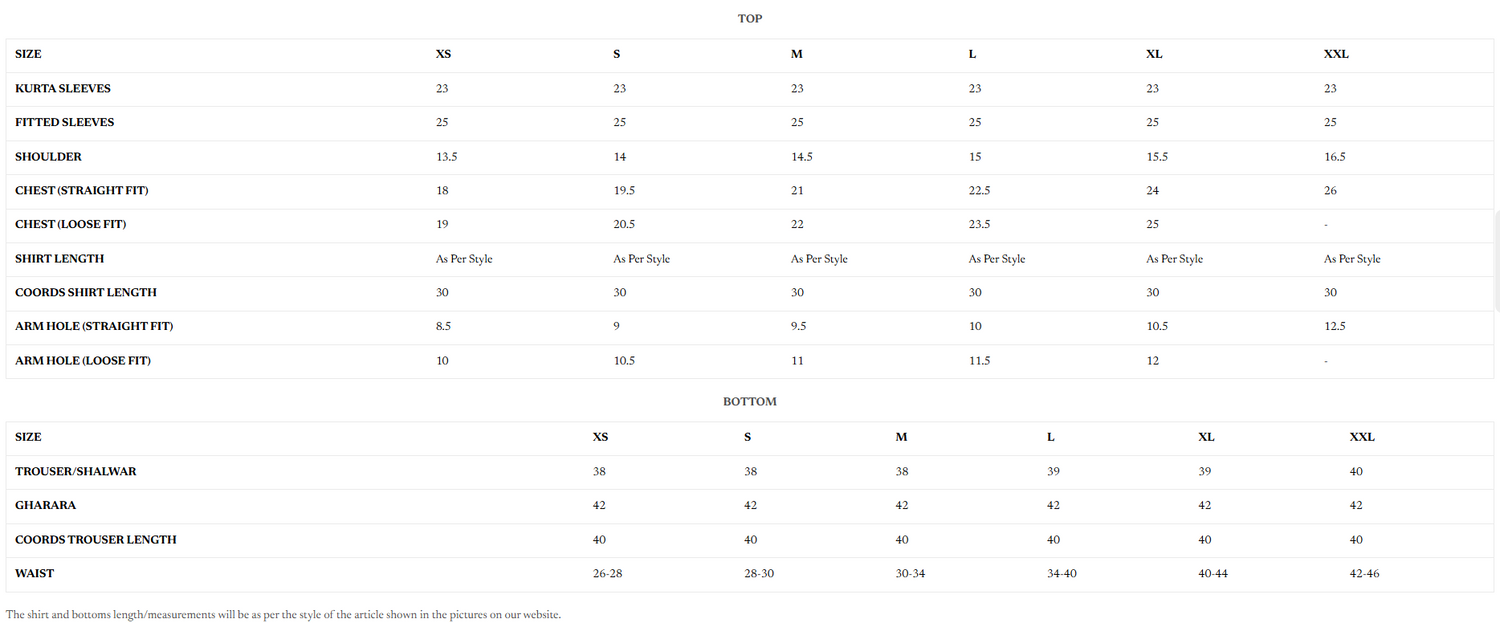The width and height of the screenshot is (1500, 623).
Task: Click the WAIST row label
Action: pos(35,573)
